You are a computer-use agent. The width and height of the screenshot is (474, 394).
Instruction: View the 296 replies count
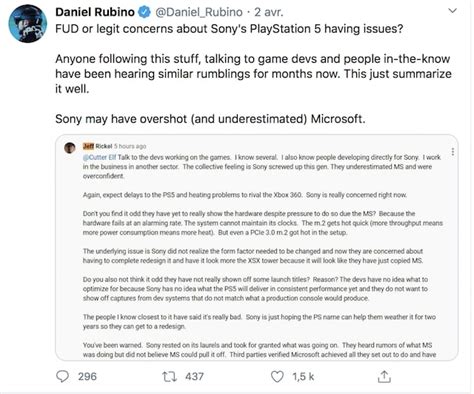[87, 377]
